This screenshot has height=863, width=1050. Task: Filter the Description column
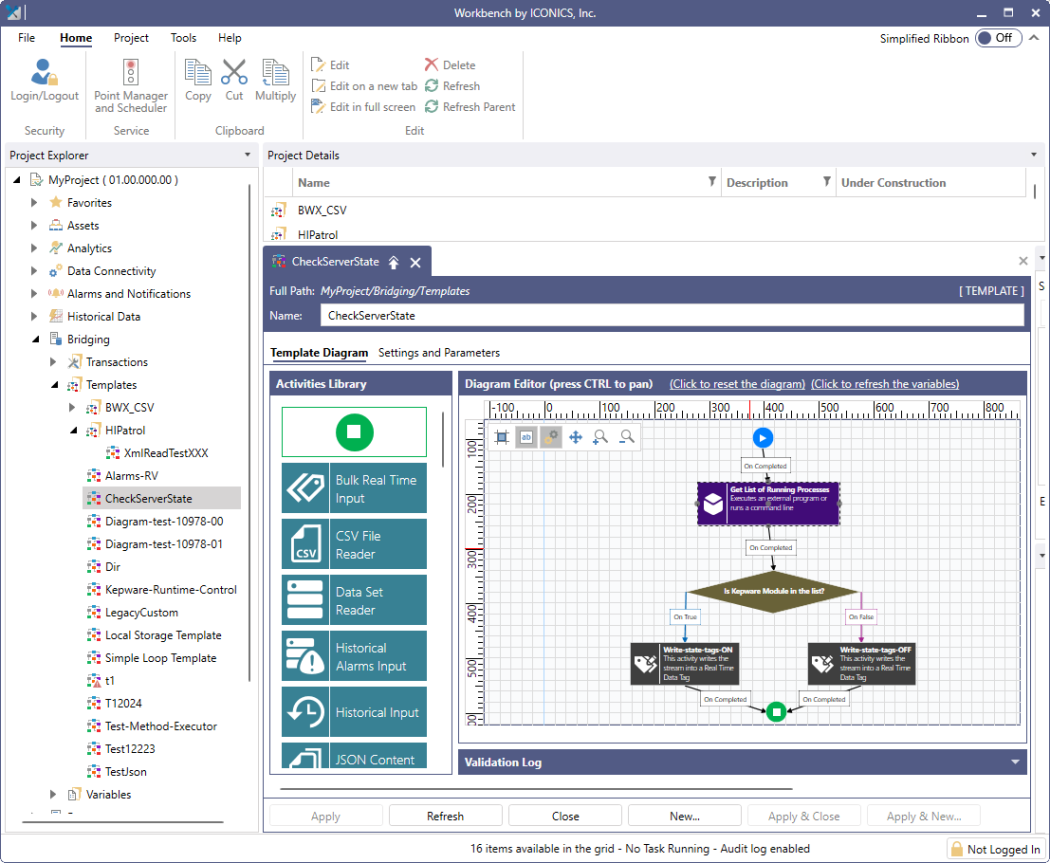827,181
